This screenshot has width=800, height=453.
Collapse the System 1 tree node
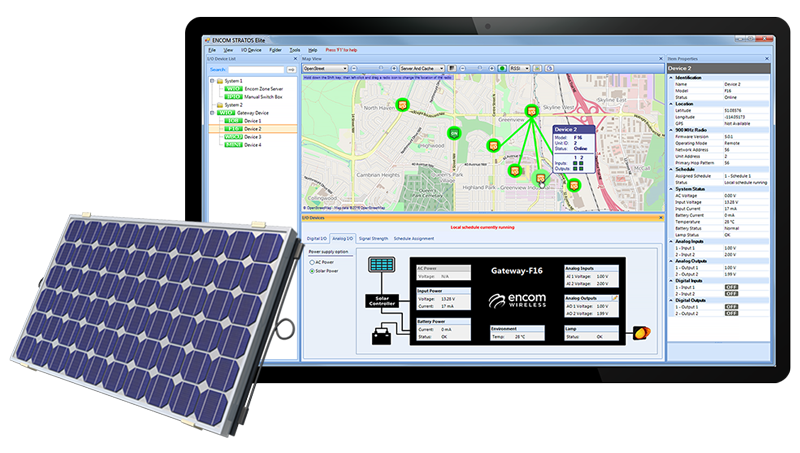(212, 81)
